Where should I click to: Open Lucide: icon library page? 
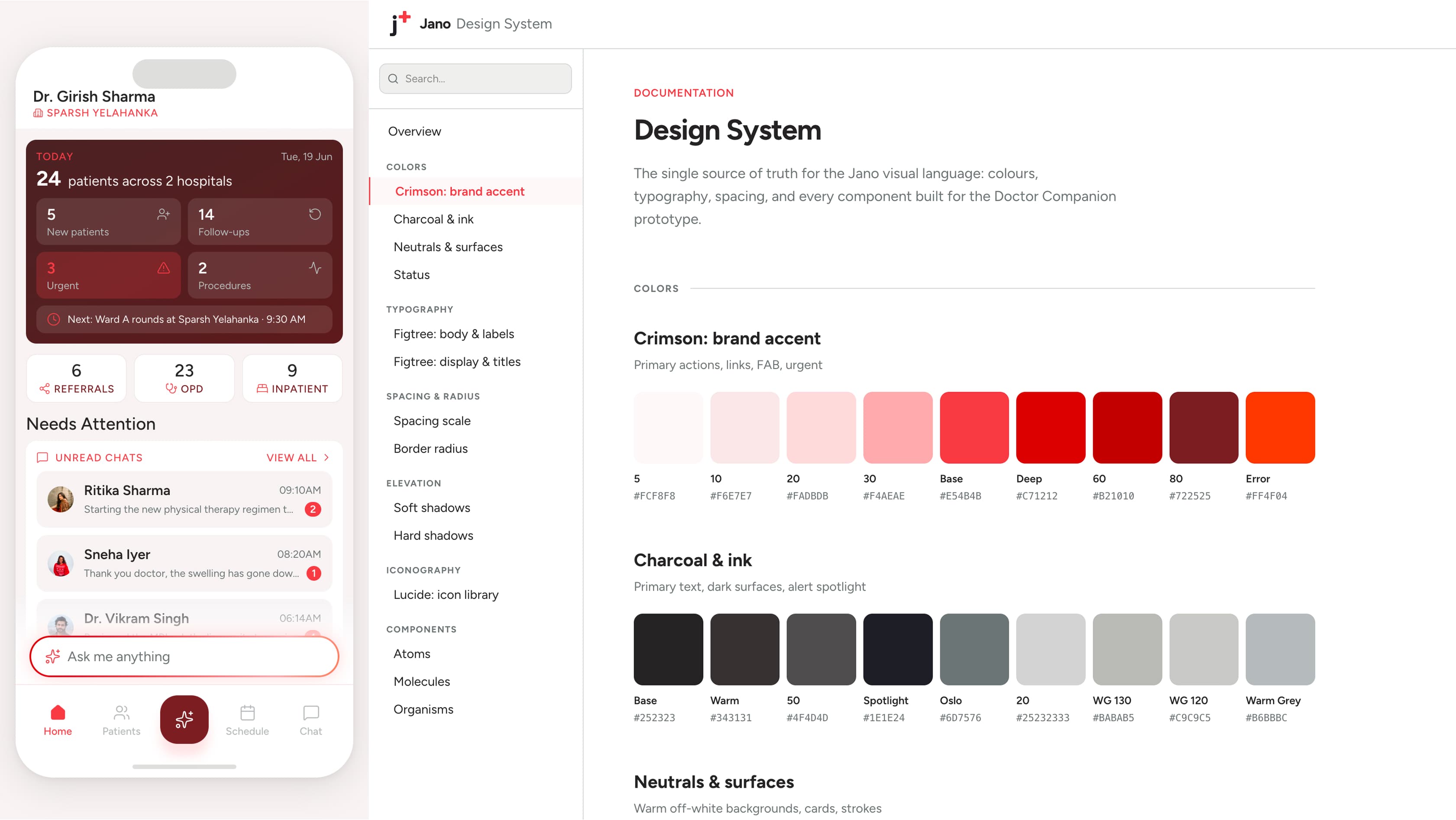click(x=446, y=595)
